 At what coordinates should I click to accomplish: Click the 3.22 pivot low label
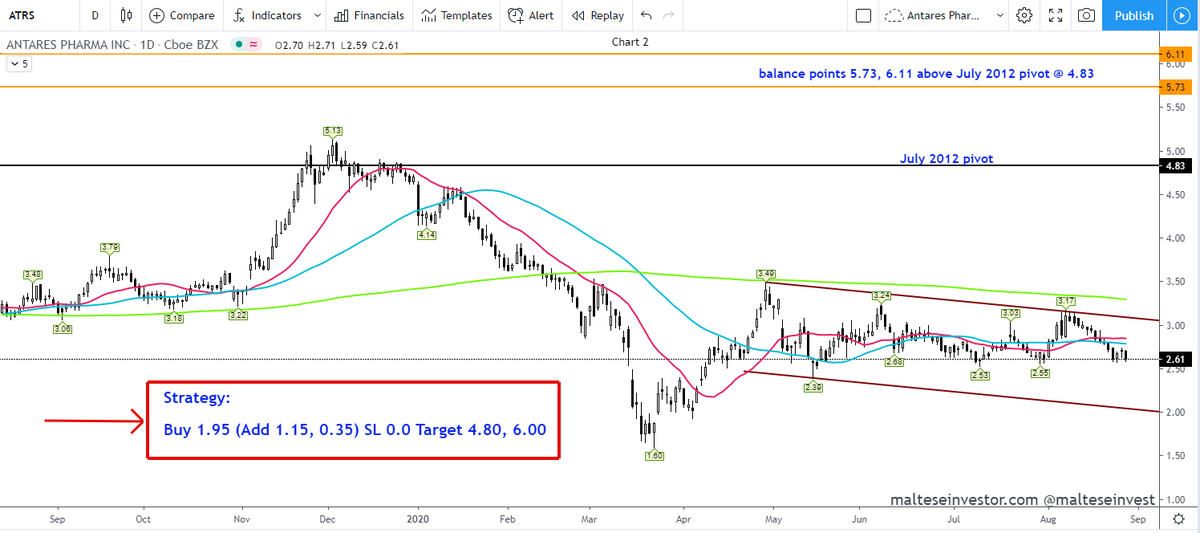click(238, 315)
